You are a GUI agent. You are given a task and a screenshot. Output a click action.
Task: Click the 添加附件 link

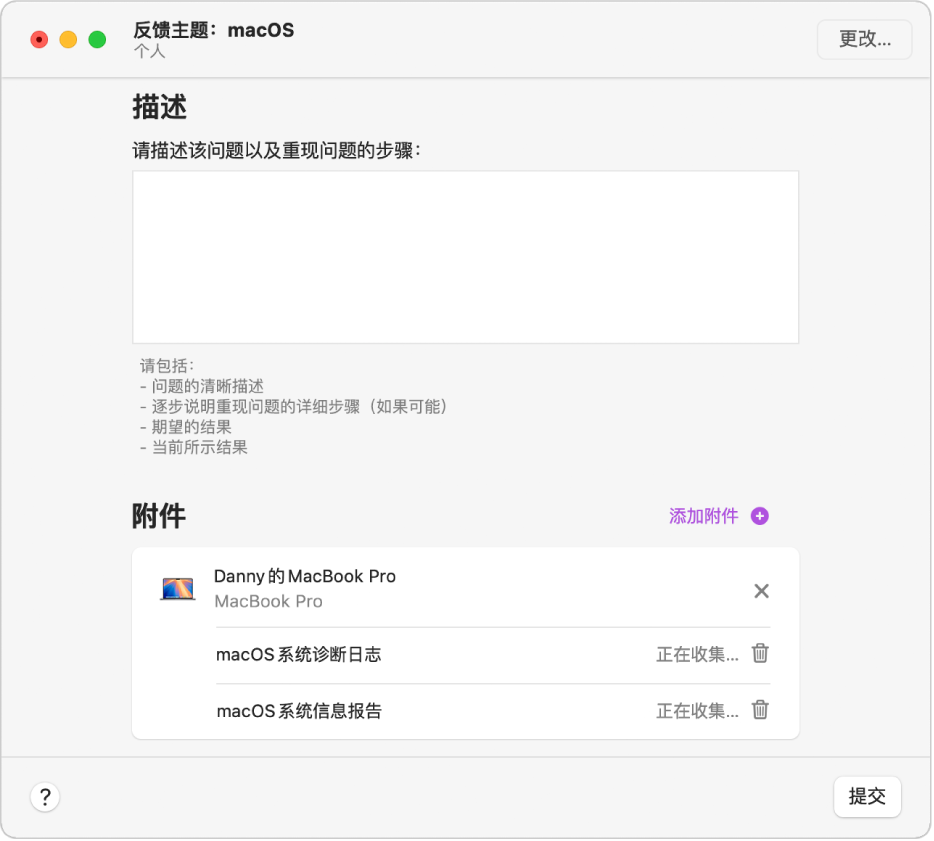coord(703,516)
